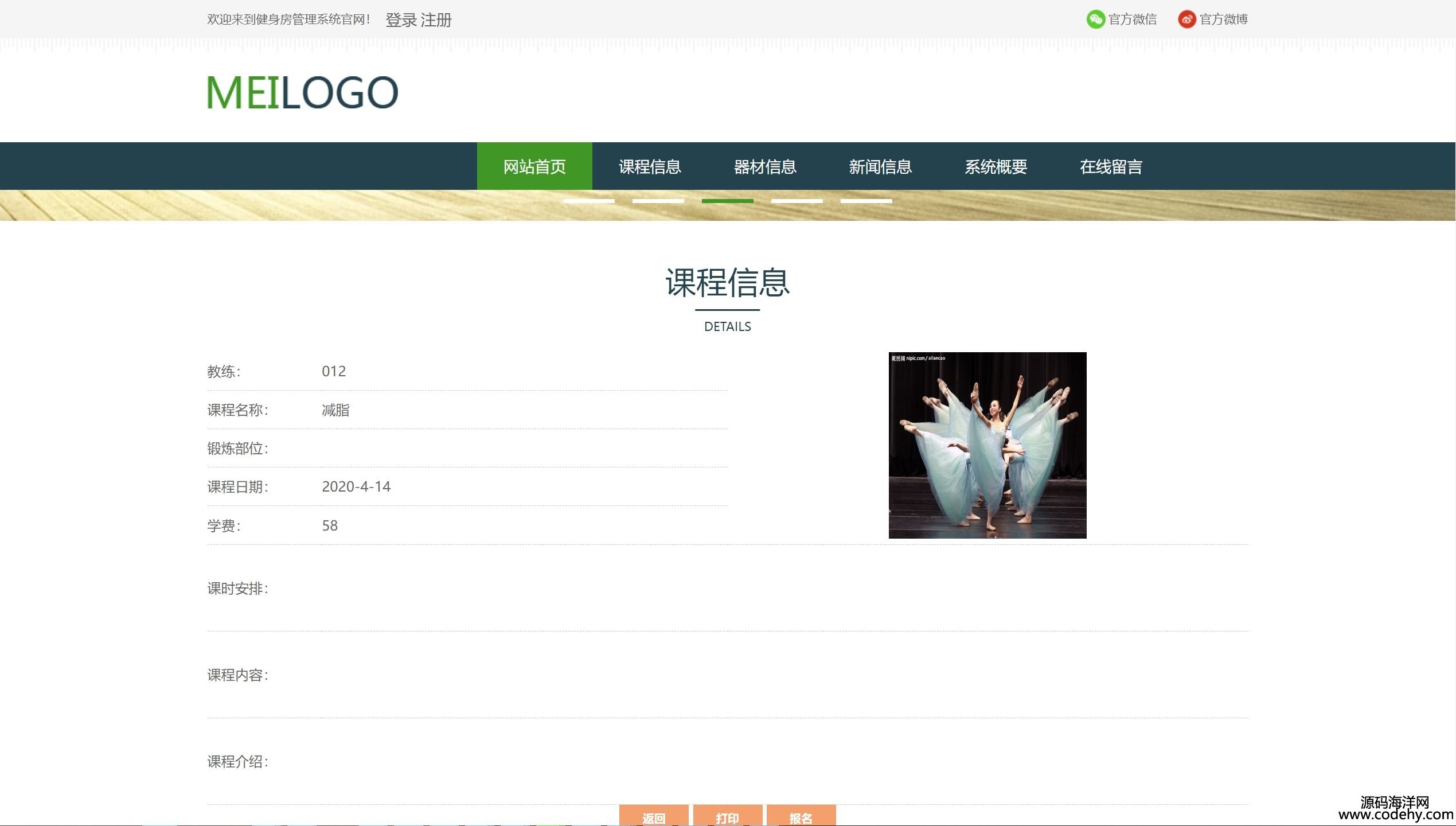Select the first banner slide indicator

coord(588,201)
